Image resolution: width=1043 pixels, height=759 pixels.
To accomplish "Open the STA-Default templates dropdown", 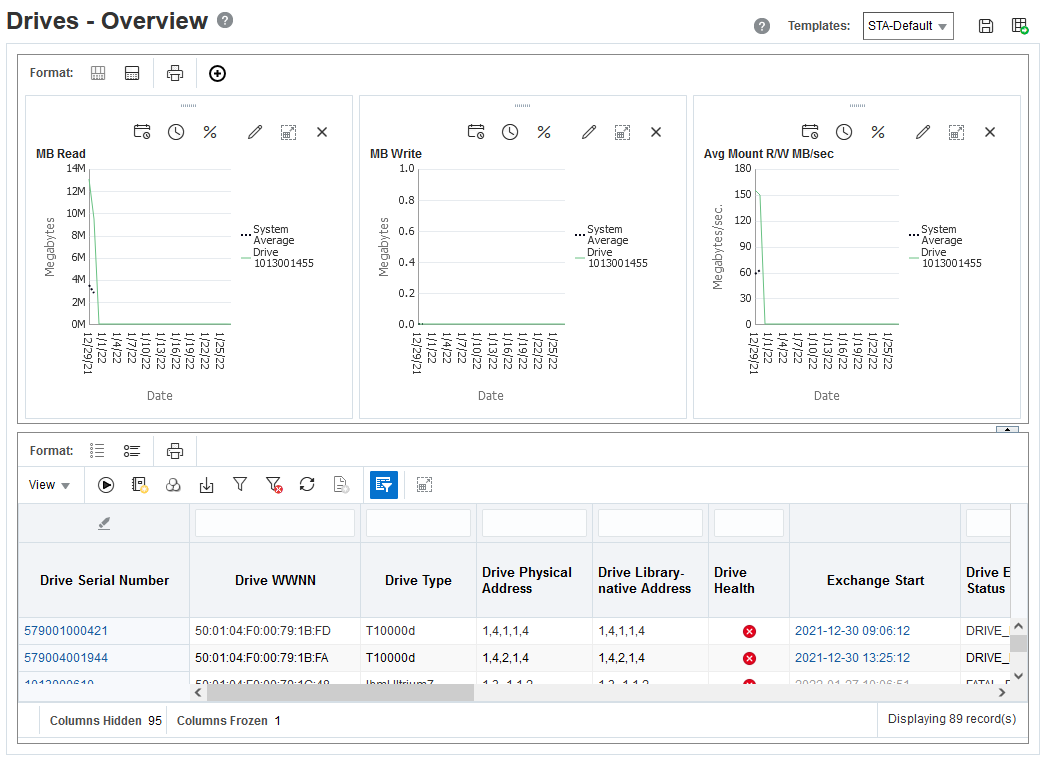I will pos(908,26).
